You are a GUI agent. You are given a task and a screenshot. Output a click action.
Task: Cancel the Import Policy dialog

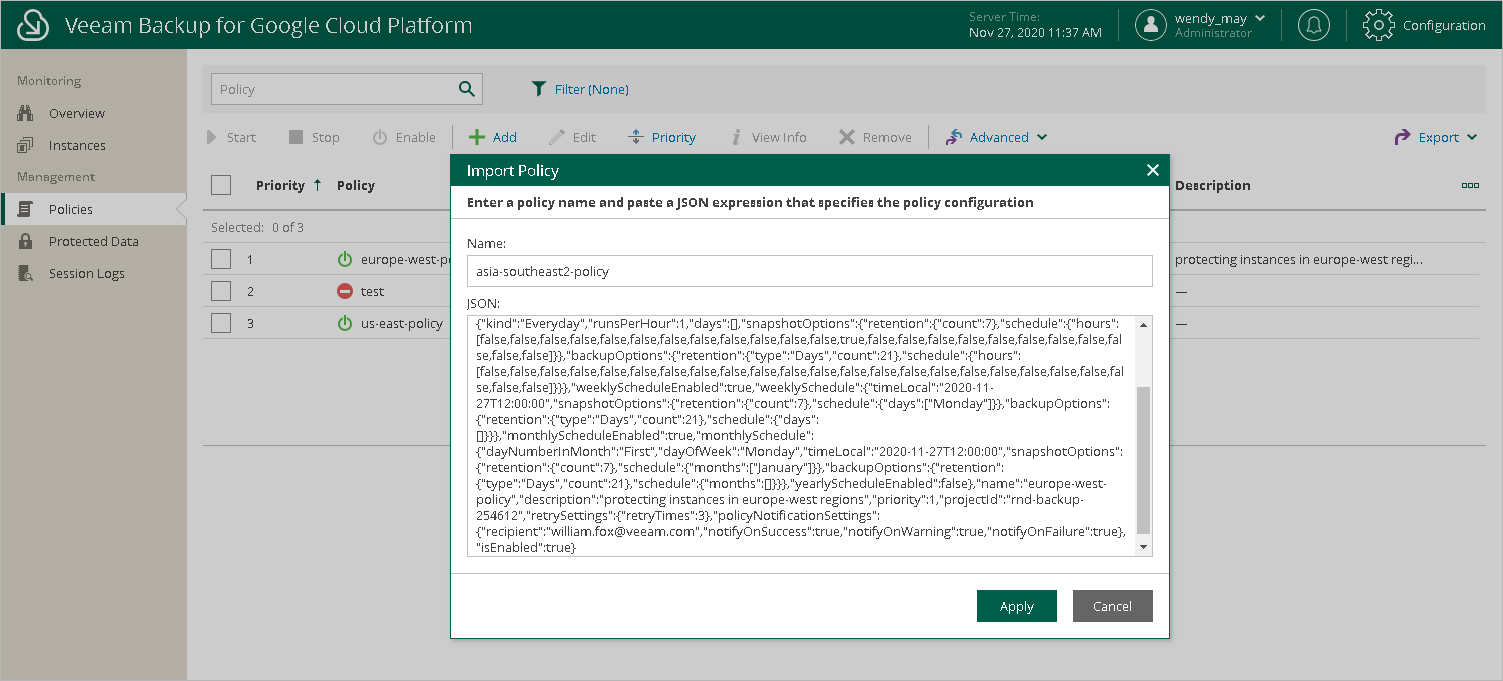click(x=1113, y=606)
